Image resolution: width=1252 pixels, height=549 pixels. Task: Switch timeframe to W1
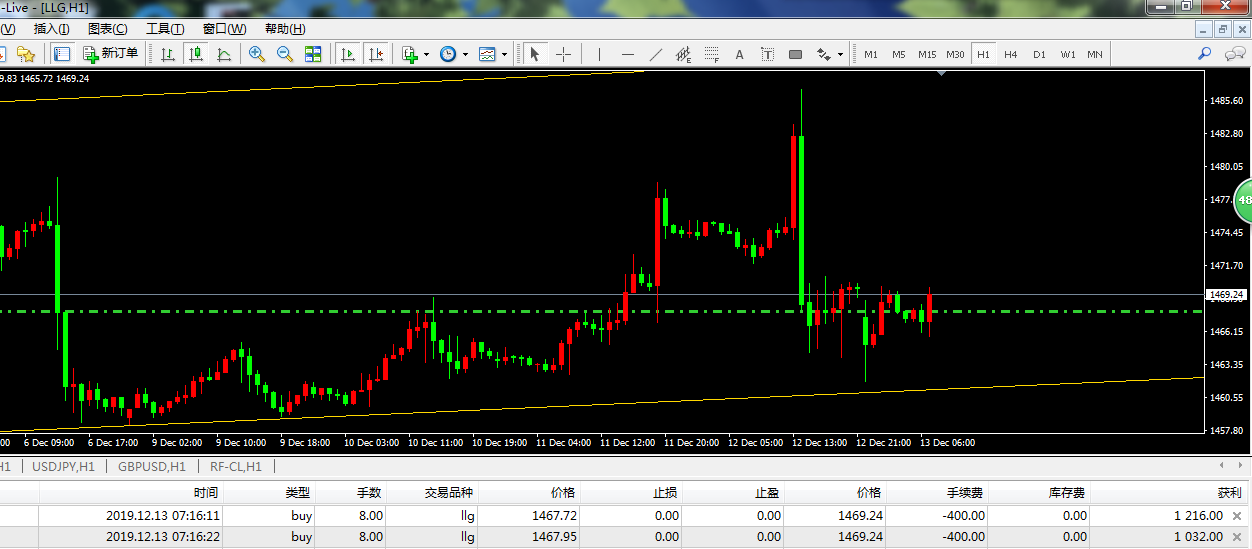tap(1068, 54)
